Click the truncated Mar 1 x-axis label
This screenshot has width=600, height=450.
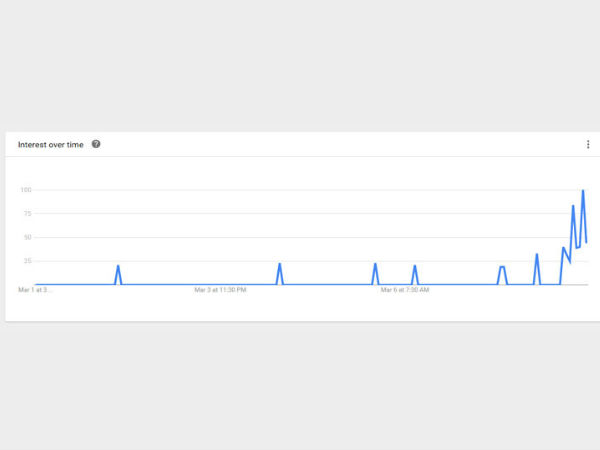pos(35,291)
